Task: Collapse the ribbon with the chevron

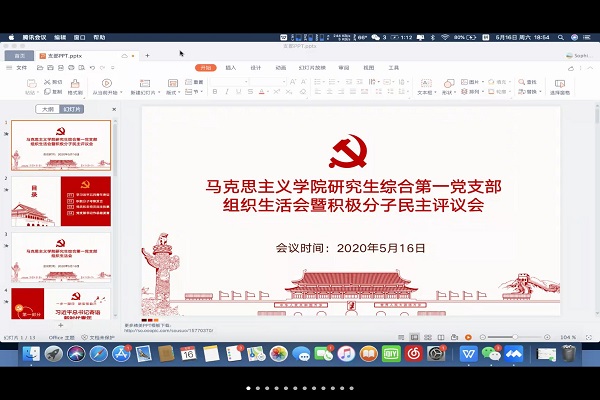Action: click(x=590, y=68)
